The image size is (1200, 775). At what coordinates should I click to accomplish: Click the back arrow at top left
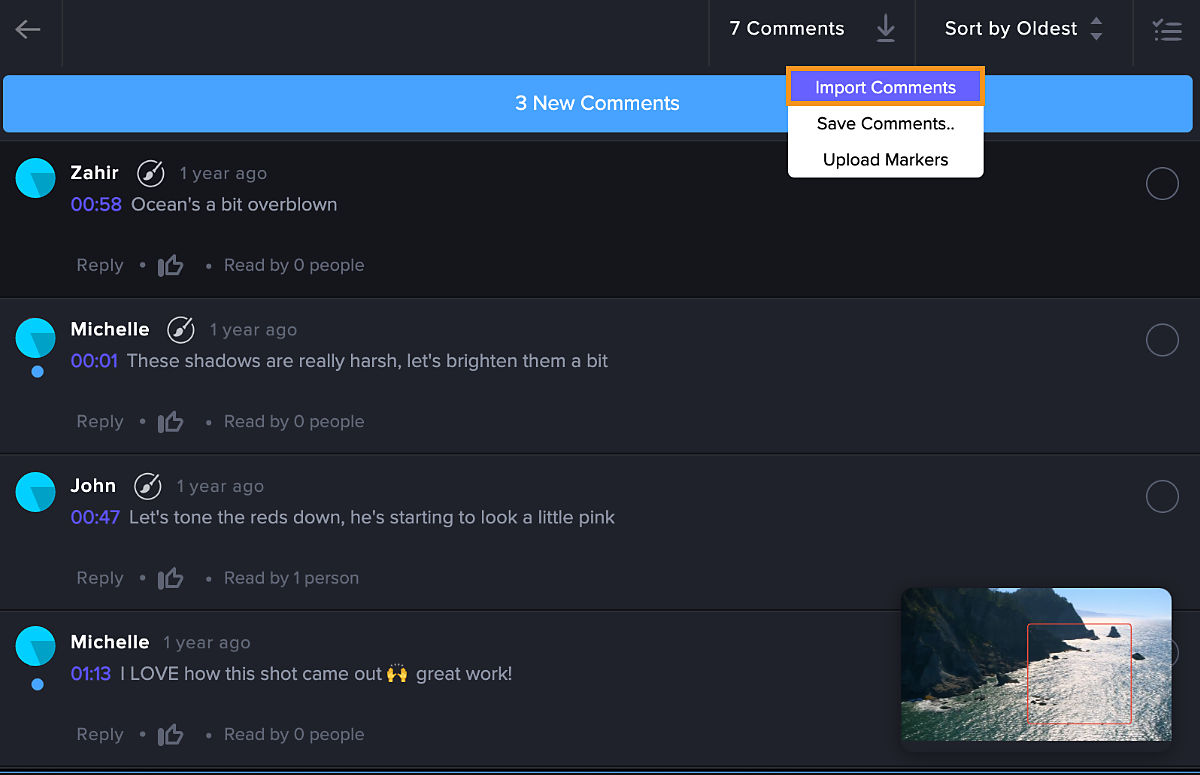click(29, 29)
